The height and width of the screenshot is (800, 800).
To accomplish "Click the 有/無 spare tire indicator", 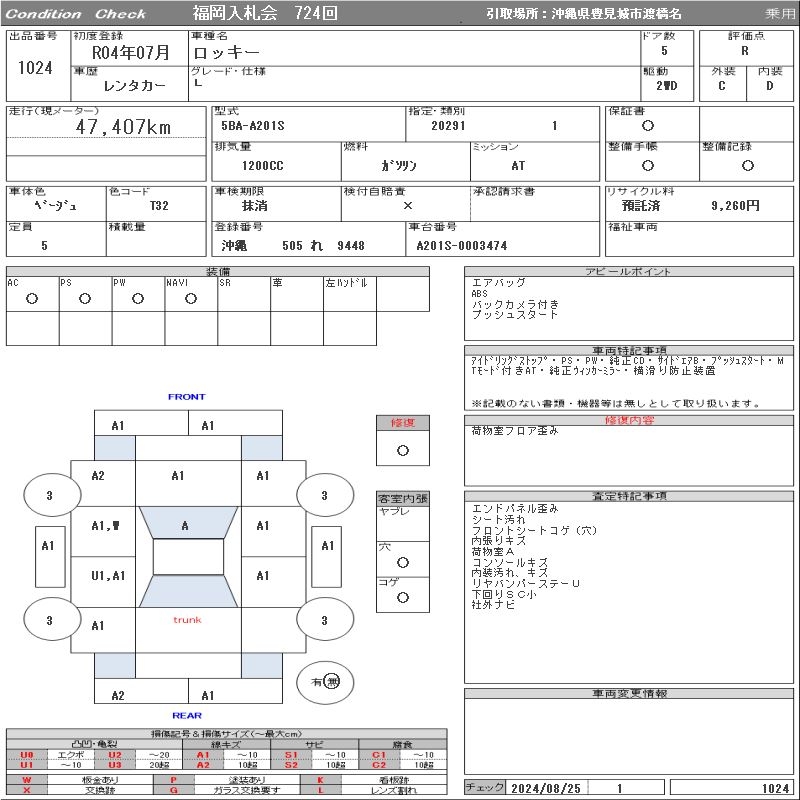I will click(325, 681).
